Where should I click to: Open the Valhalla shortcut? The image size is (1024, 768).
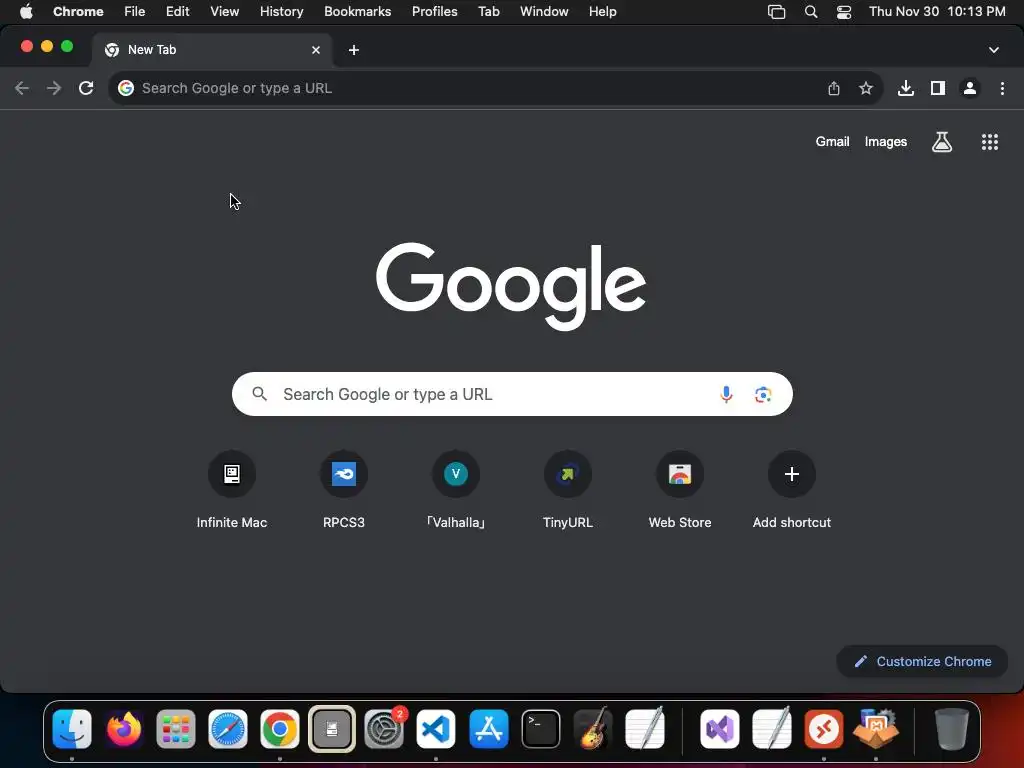tap(456, 490)
